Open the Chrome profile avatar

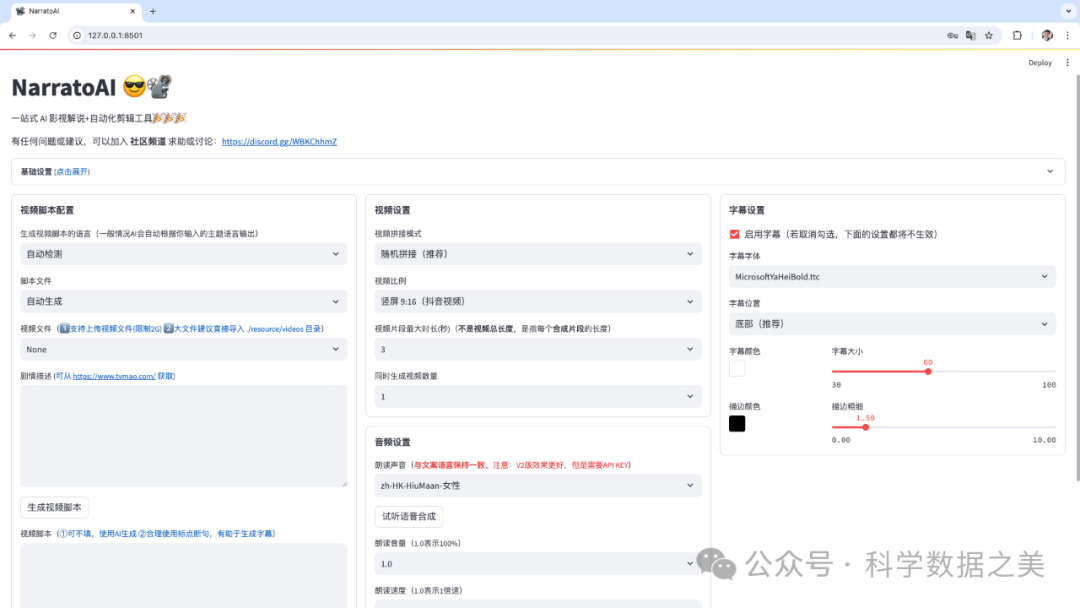pyautogui.click(x=1046, y=35)
